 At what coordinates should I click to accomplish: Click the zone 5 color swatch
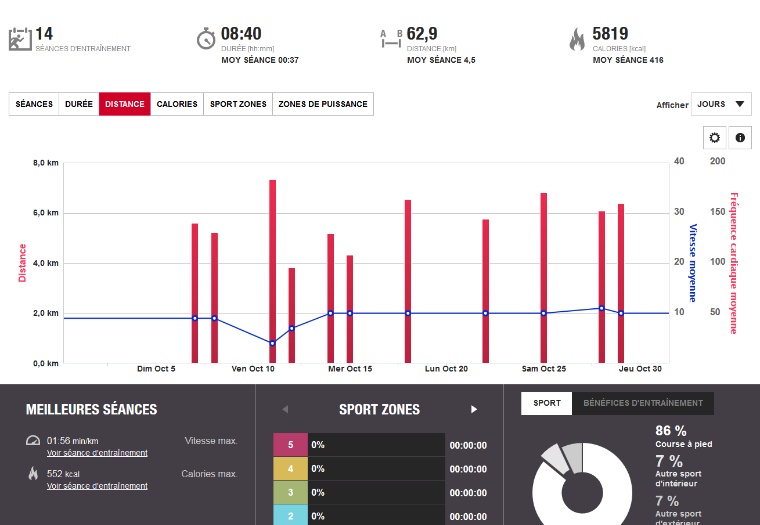pos(290,445)
